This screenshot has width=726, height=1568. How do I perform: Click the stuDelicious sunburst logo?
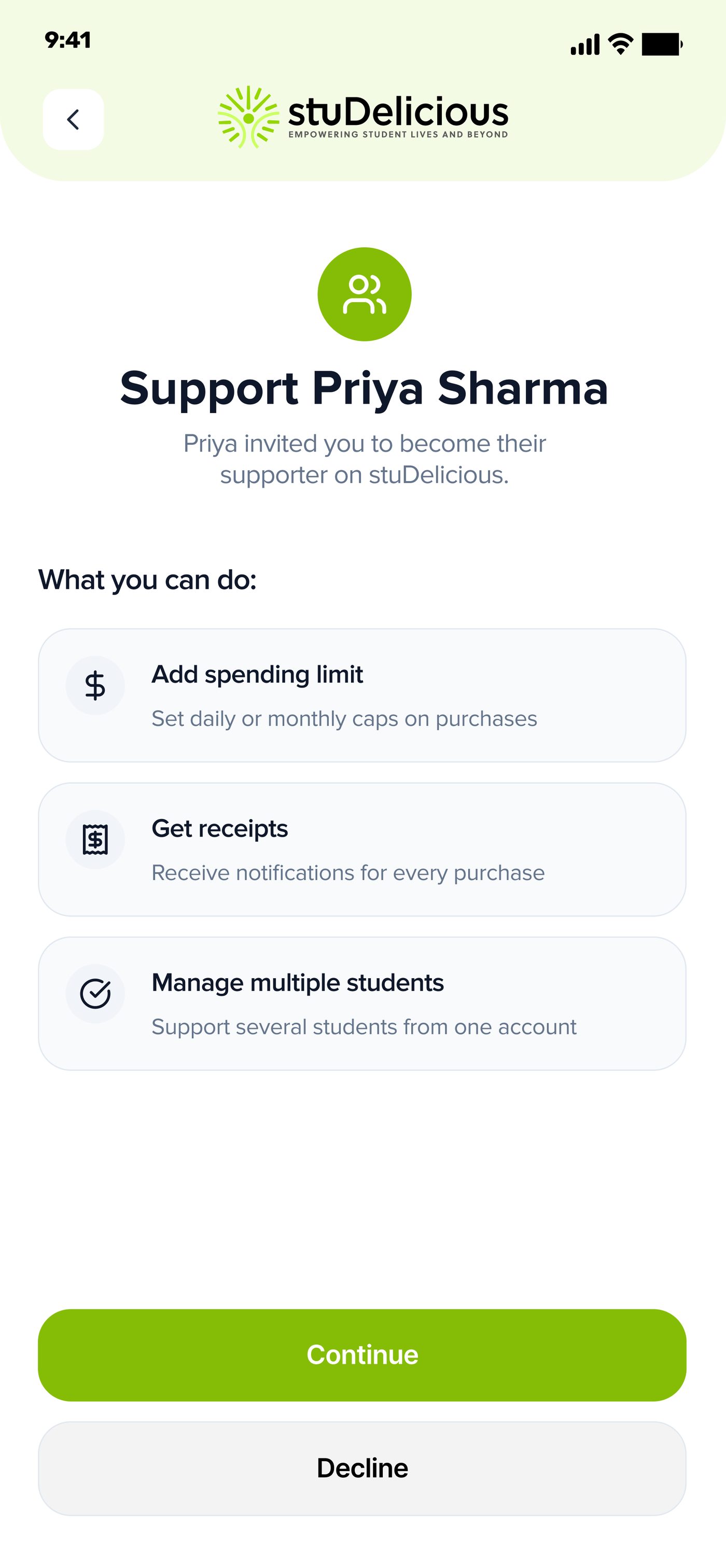248,117
